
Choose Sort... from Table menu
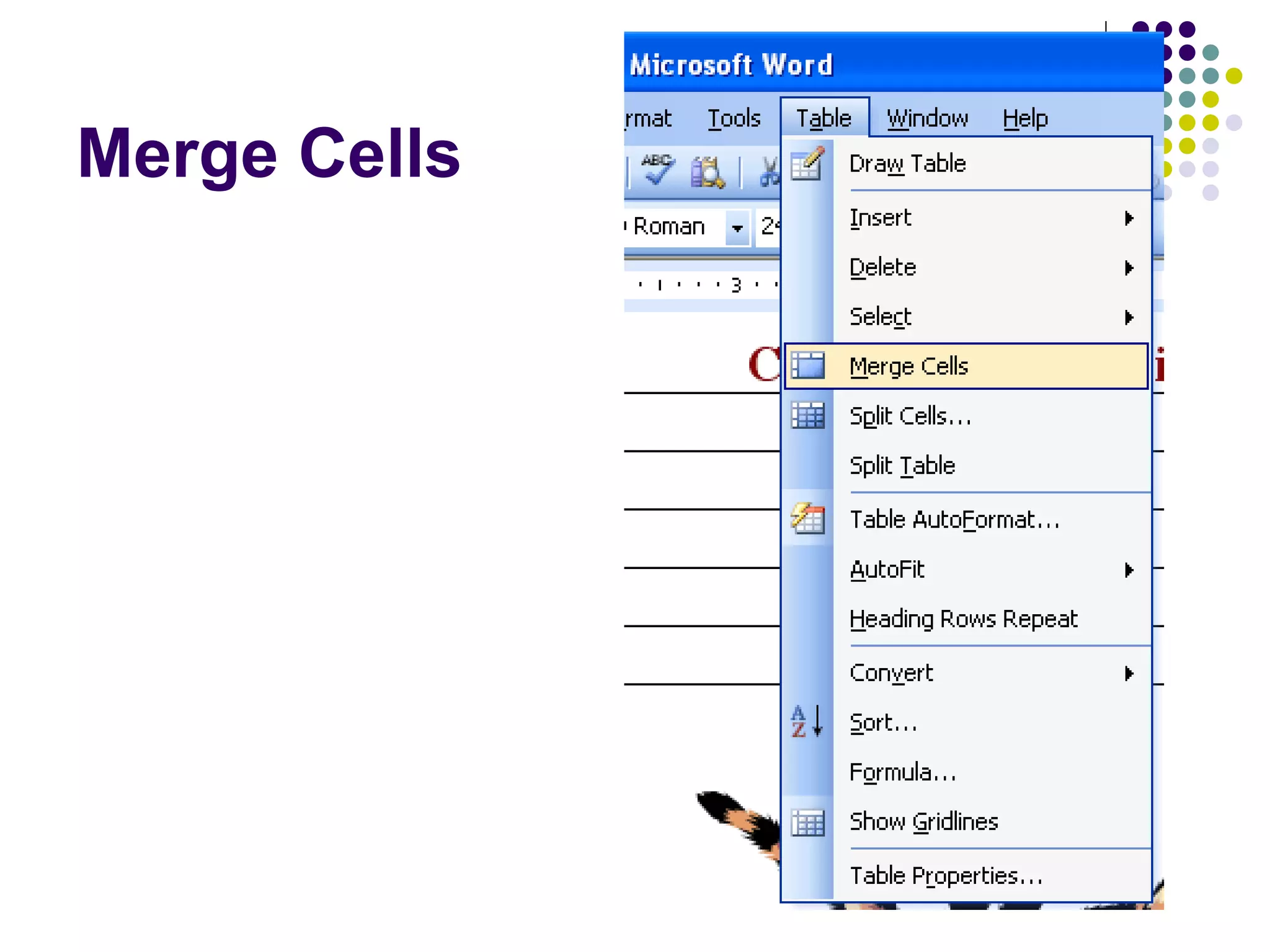966,722
